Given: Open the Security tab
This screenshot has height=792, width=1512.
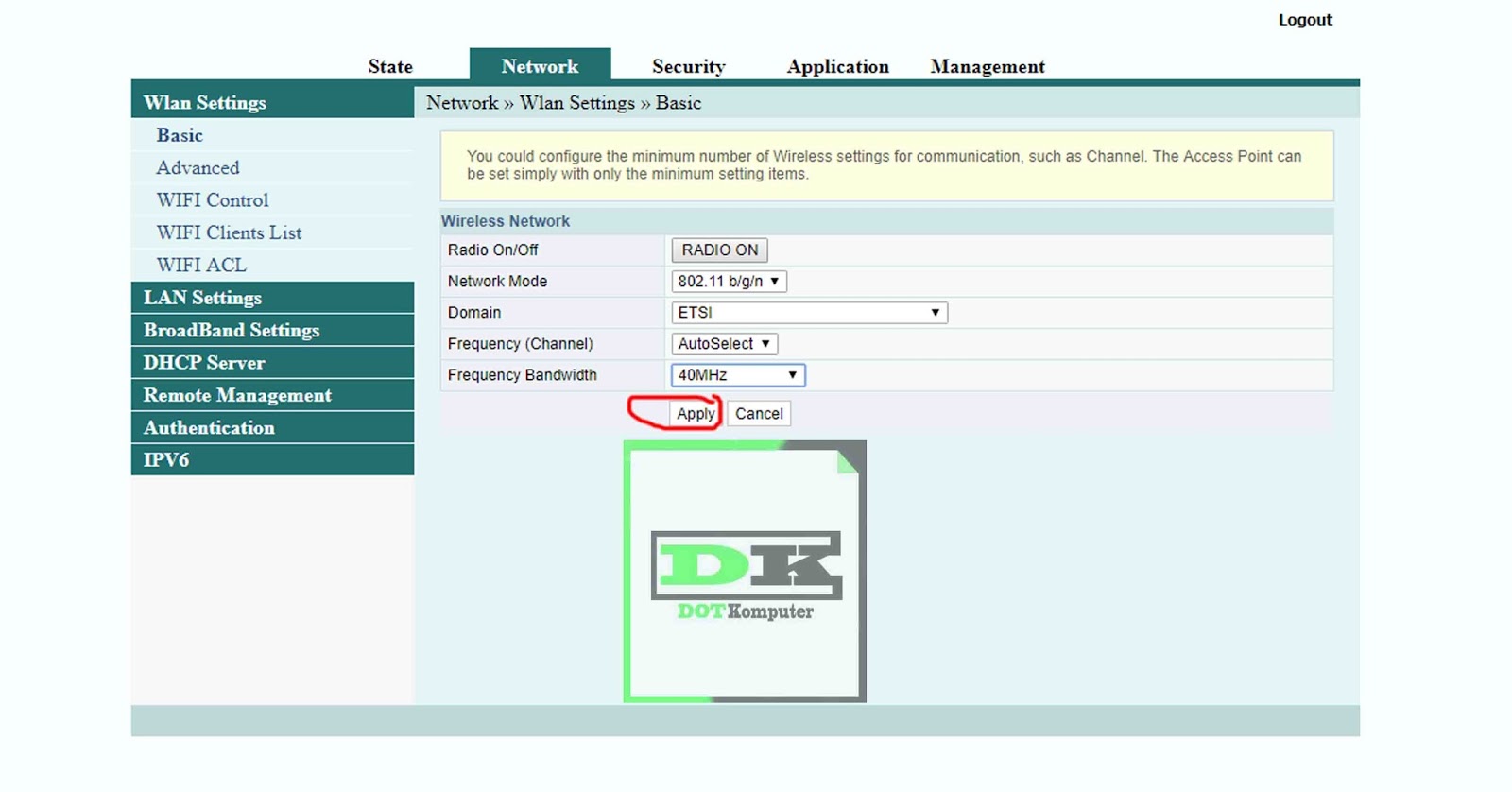Looking at the screenshot, I should click(x=688, y=66).
